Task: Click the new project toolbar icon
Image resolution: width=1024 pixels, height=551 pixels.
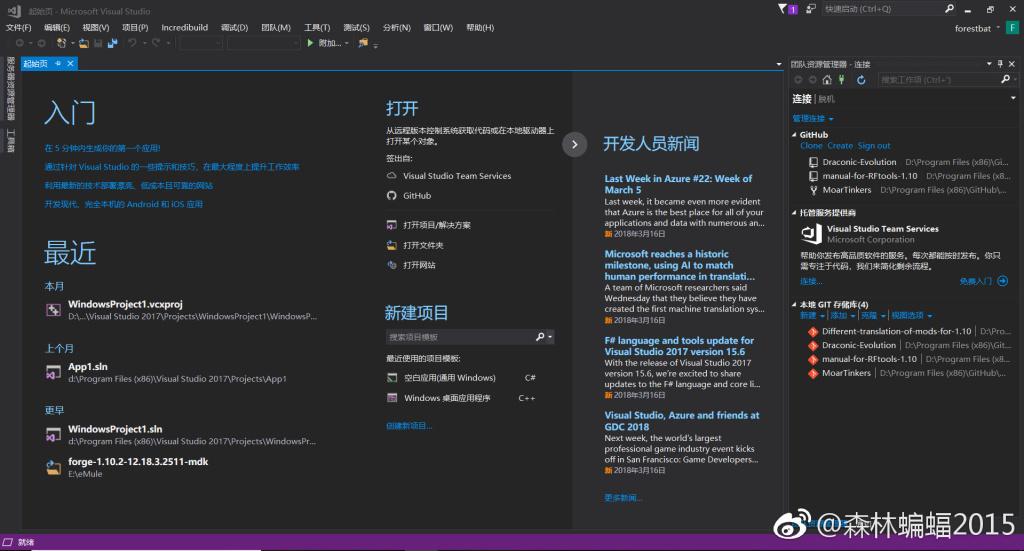Action: click(x=61, y=43)
